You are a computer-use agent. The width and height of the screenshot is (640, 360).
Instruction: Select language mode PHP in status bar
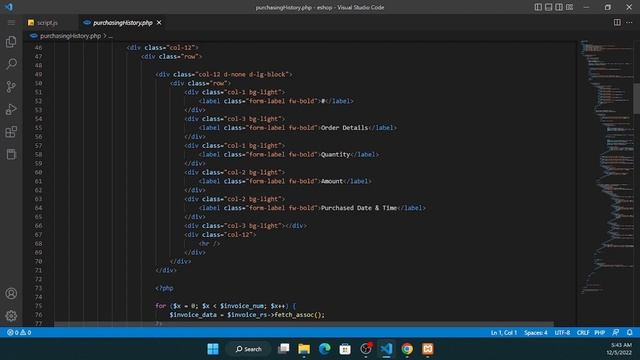[x=600, y=333]
